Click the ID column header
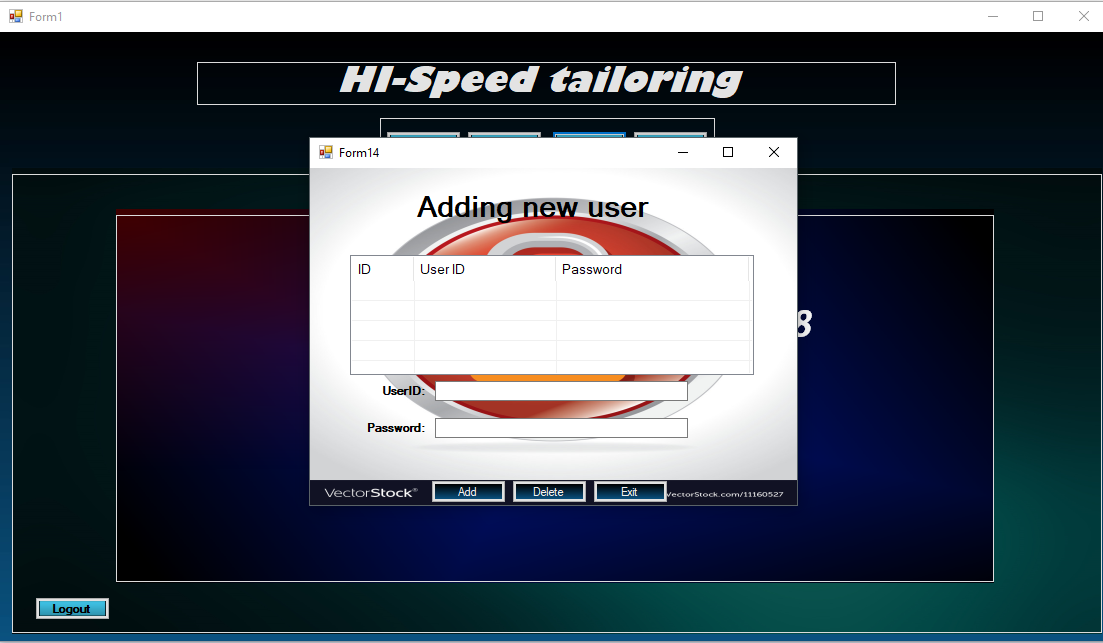 [382, 269]
